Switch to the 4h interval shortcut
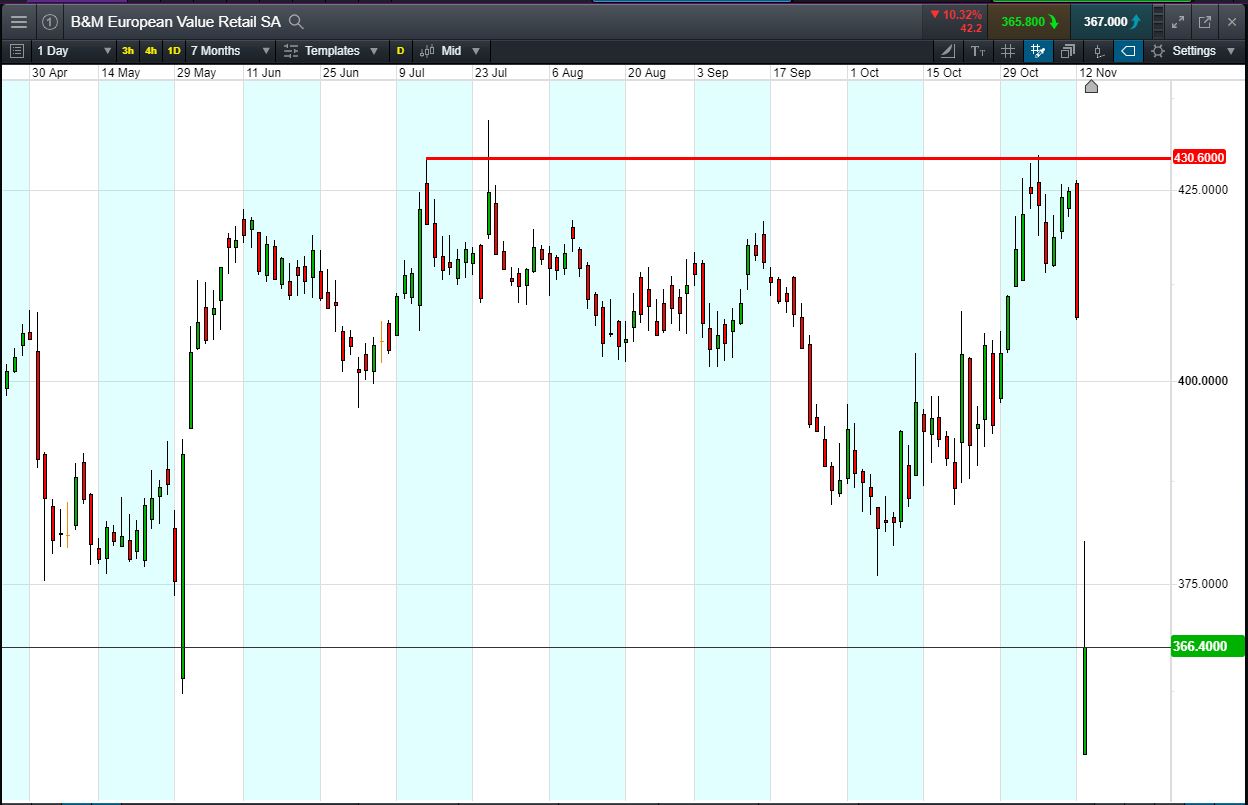The height and width of the screenshot is (805, 1248). pyautogui.click(x=151, y=50)
